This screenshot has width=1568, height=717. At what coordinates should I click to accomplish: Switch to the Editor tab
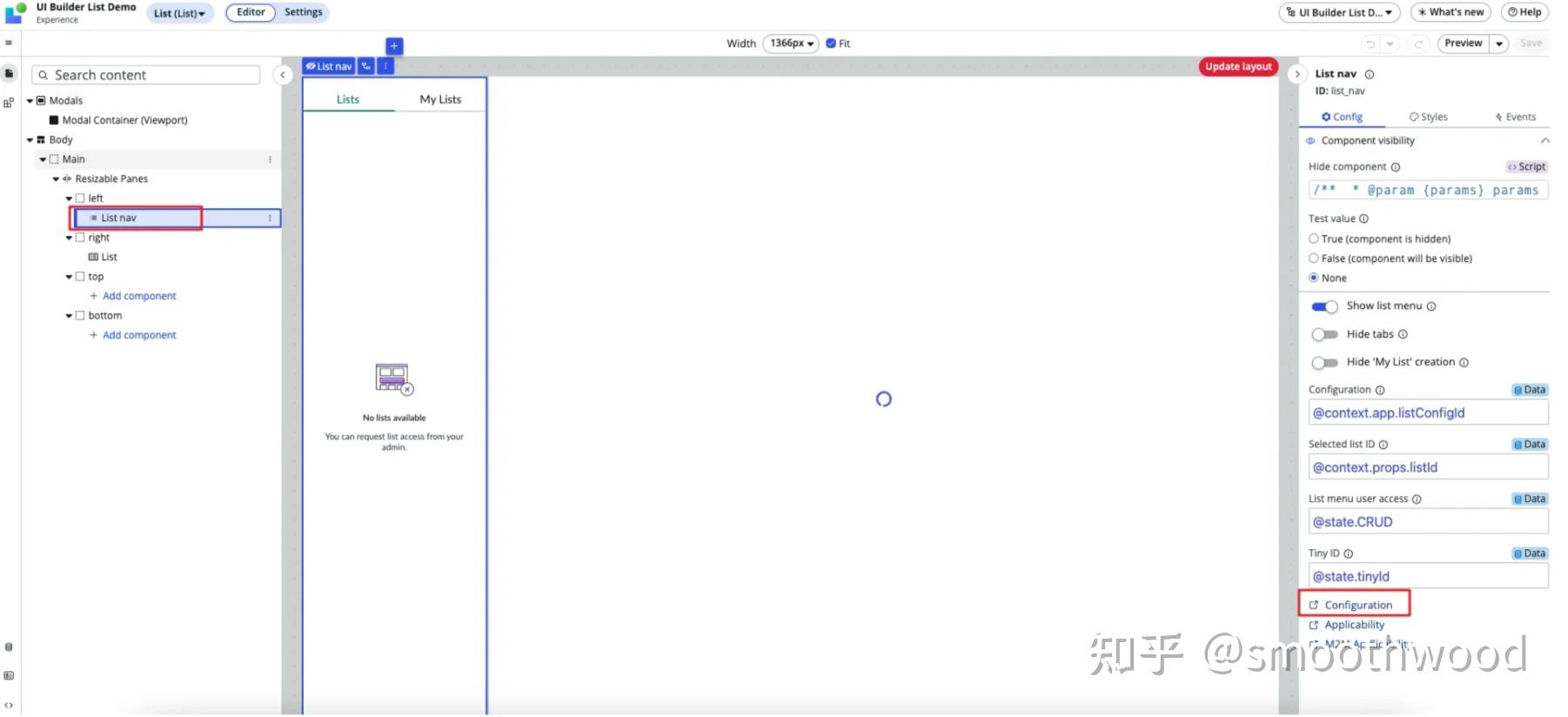click(x=251, y=12)
